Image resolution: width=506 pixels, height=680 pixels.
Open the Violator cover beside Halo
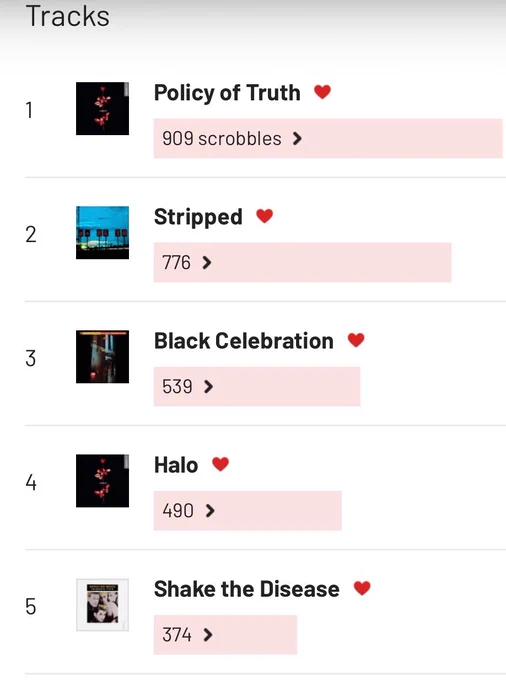coord(102,481)
